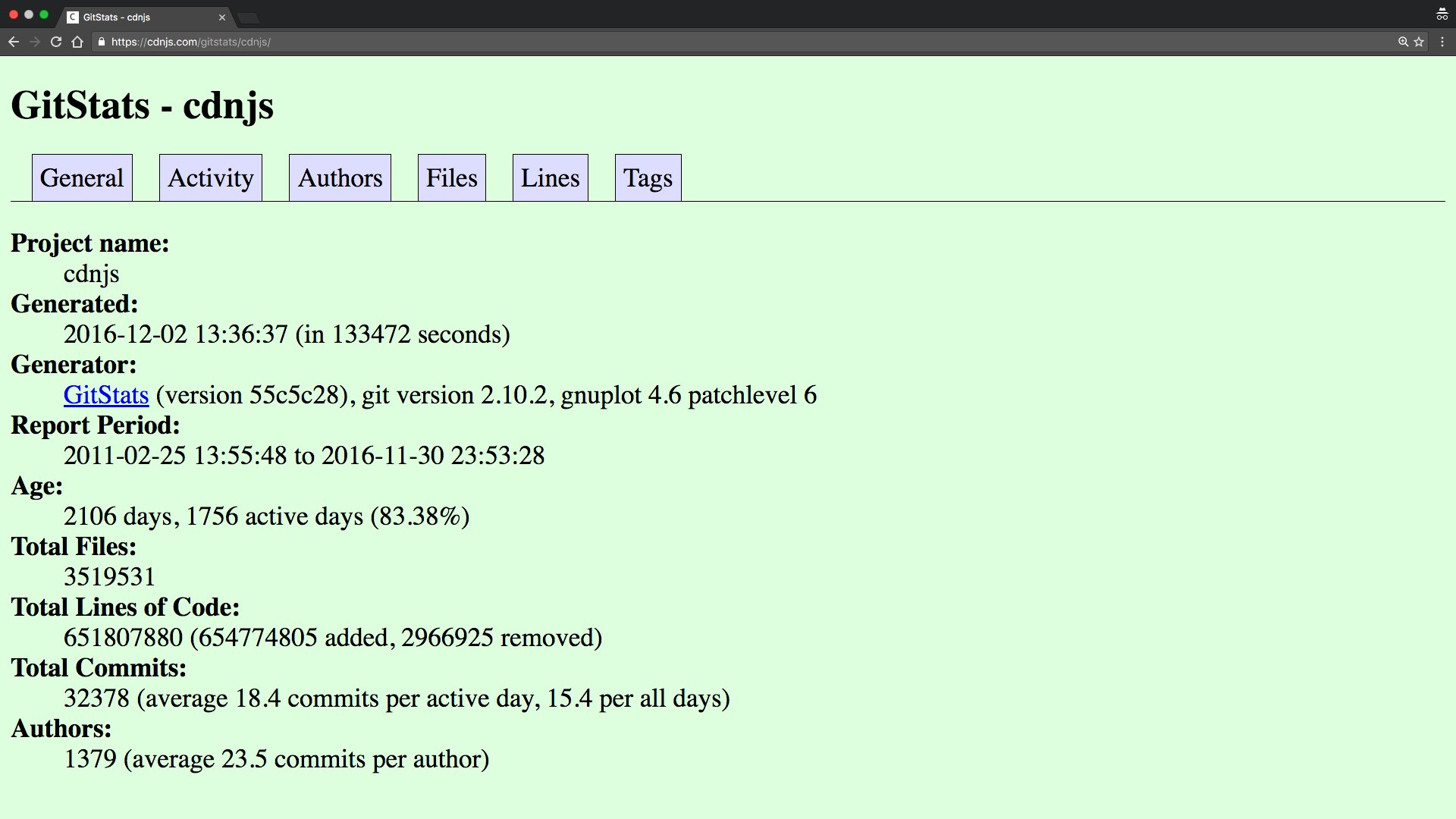
Task: Click the browser forward arrow
Action: (35, 42)
